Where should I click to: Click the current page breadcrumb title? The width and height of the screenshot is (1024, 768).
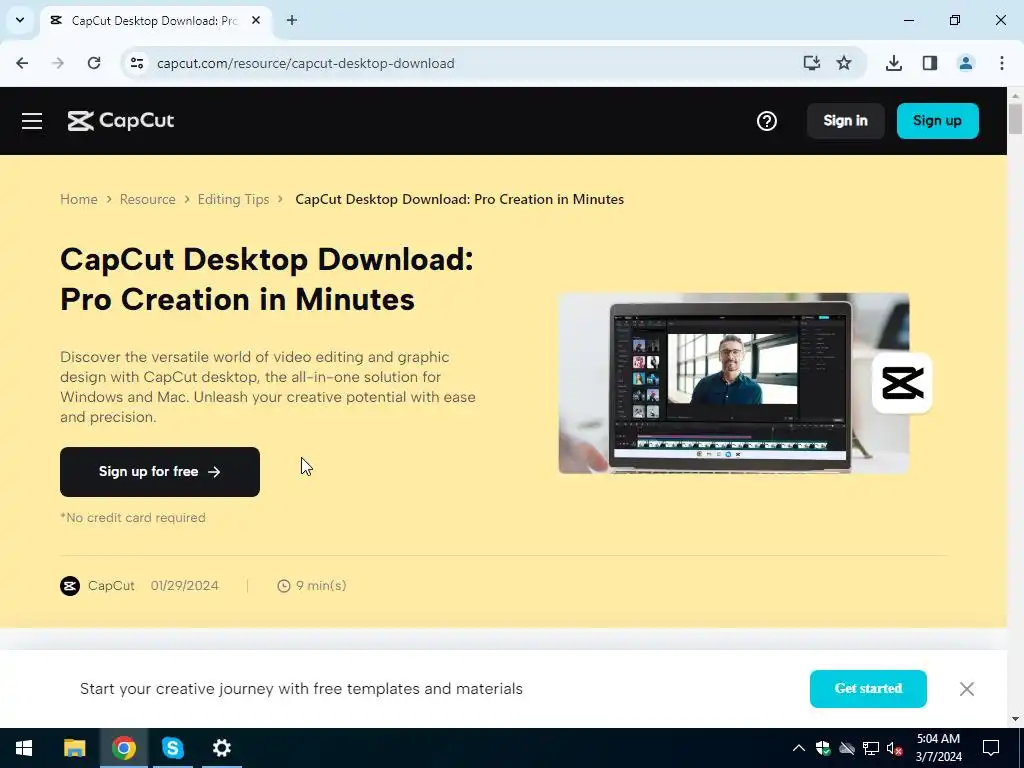[460, 199]
